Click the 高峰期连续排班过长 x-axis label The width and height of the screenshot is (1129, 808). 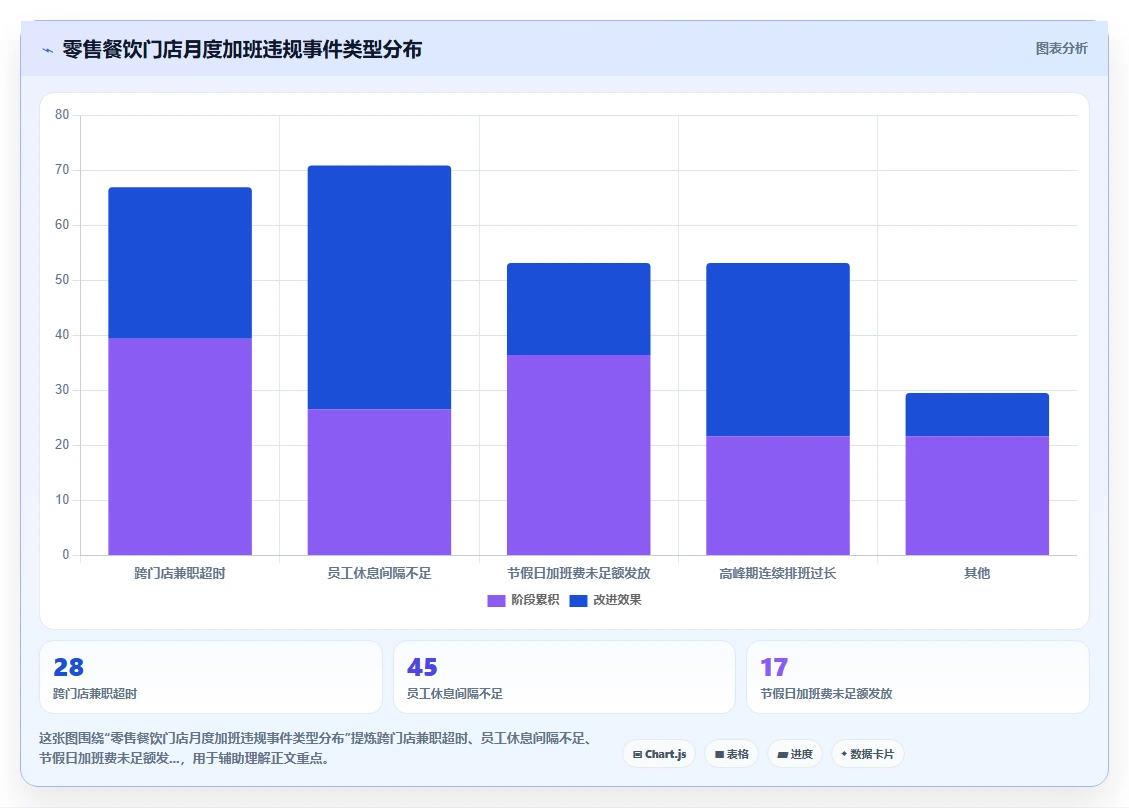pyautogui.click(x=778, y=573)
